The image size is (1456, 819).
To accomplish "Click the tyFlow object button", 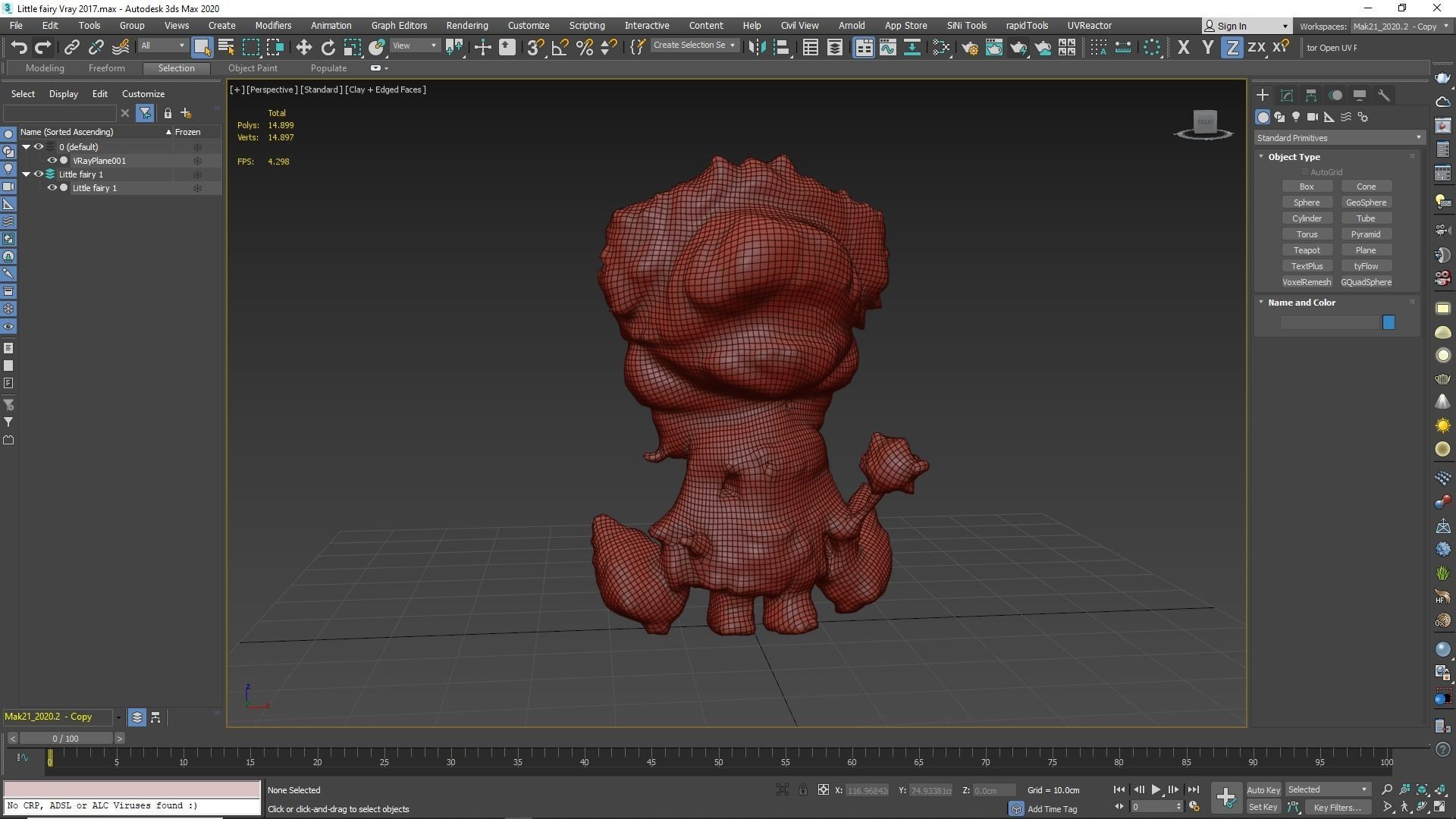I will [1366, 266].
